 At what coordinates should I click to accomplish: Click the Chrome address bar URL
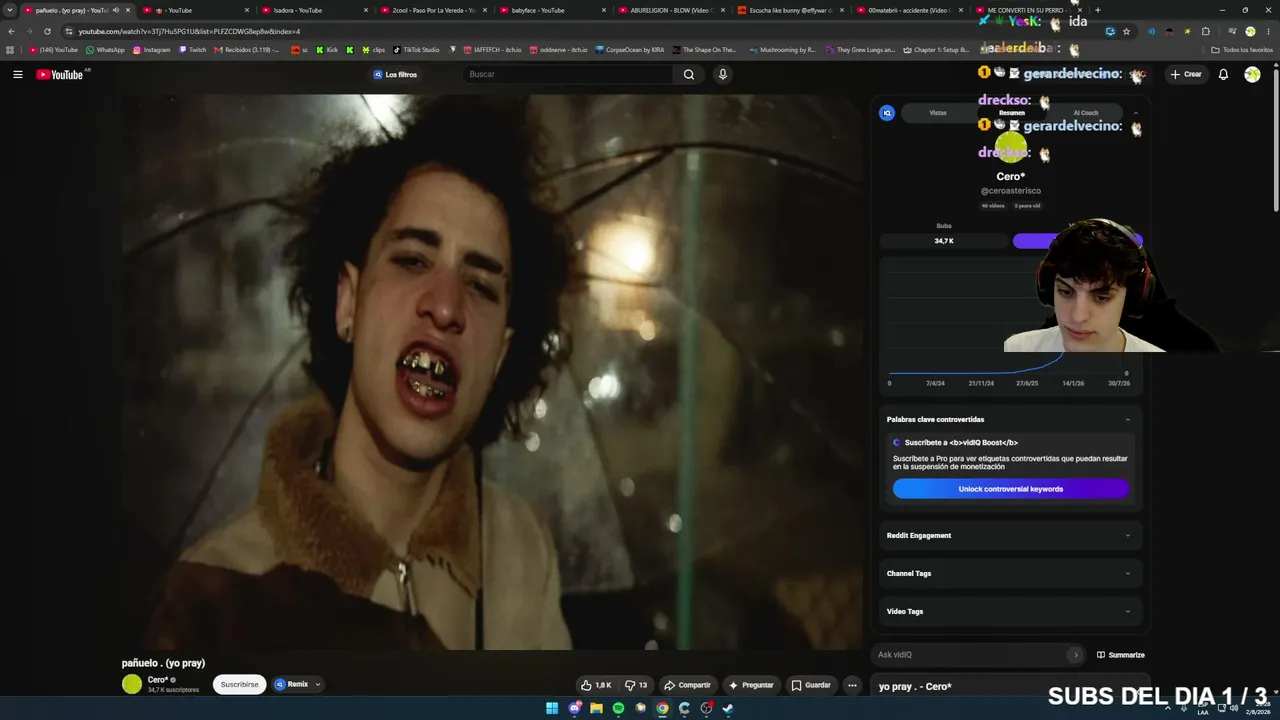coord(189,31)
